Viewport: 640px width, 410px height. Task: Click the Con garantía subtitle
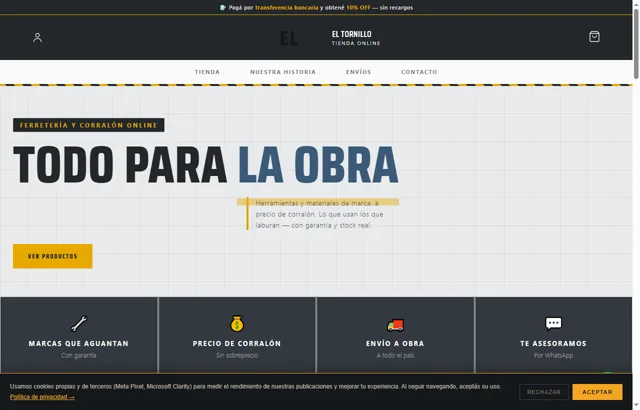click(79, 355)
